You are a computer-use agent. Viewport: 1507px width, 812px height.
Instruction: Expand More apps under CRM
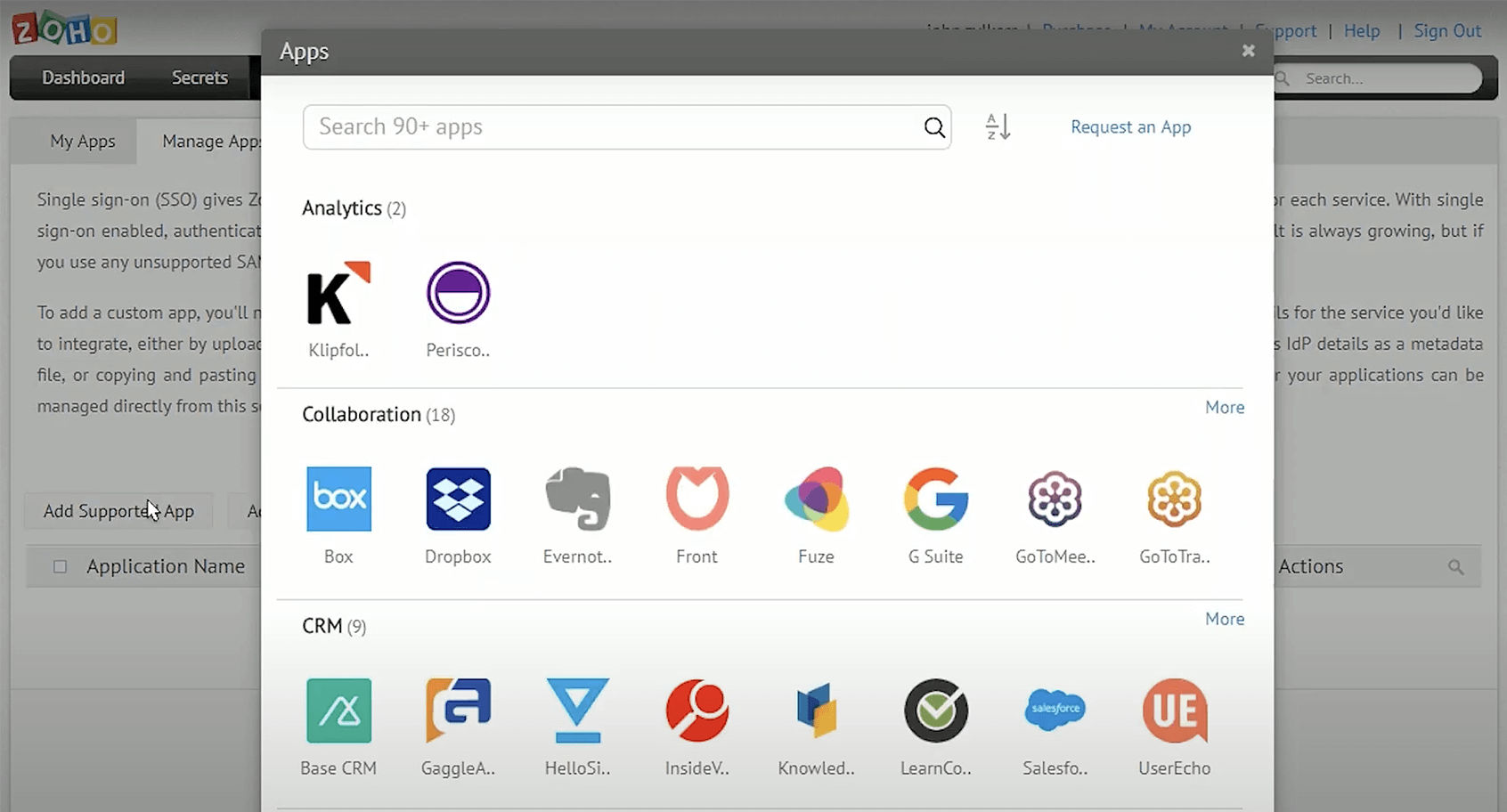(1225, 618)
